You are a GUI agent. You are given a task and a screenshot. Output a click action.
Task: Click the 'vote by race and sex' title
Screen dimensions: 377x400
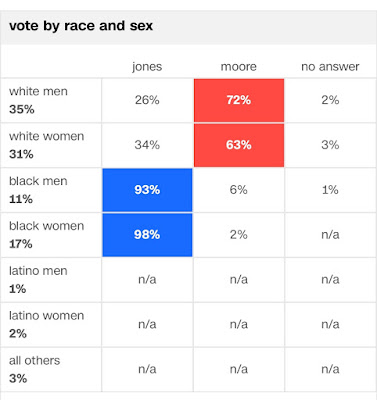pyautogui.click(x=81, y=26)
